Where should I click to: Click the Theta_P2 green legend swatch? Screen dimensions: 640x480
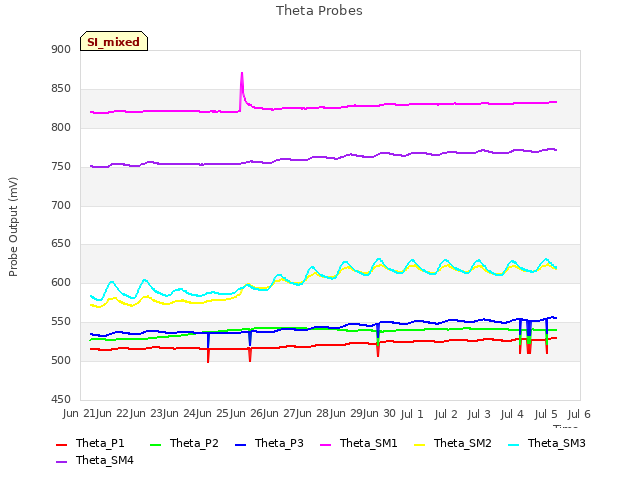click(x=156, y=444)
